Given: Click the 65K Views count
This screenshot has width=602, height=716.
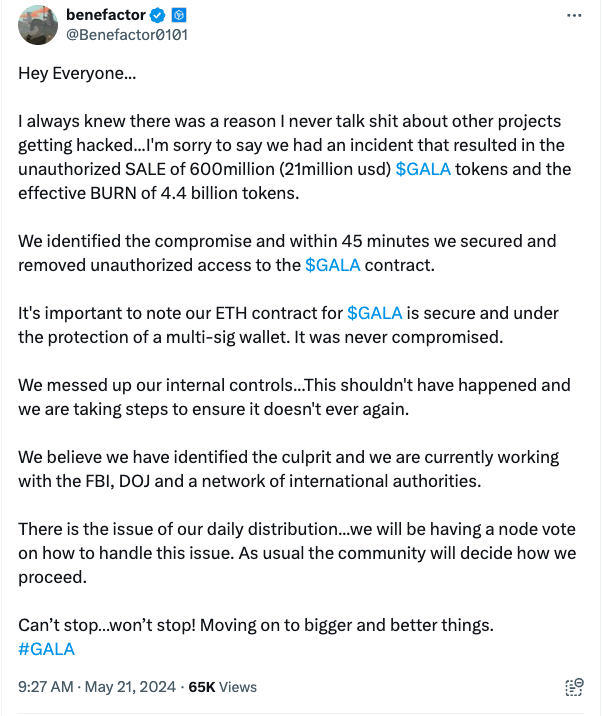Looking at the screenshot, I should (x=222, y=687).
